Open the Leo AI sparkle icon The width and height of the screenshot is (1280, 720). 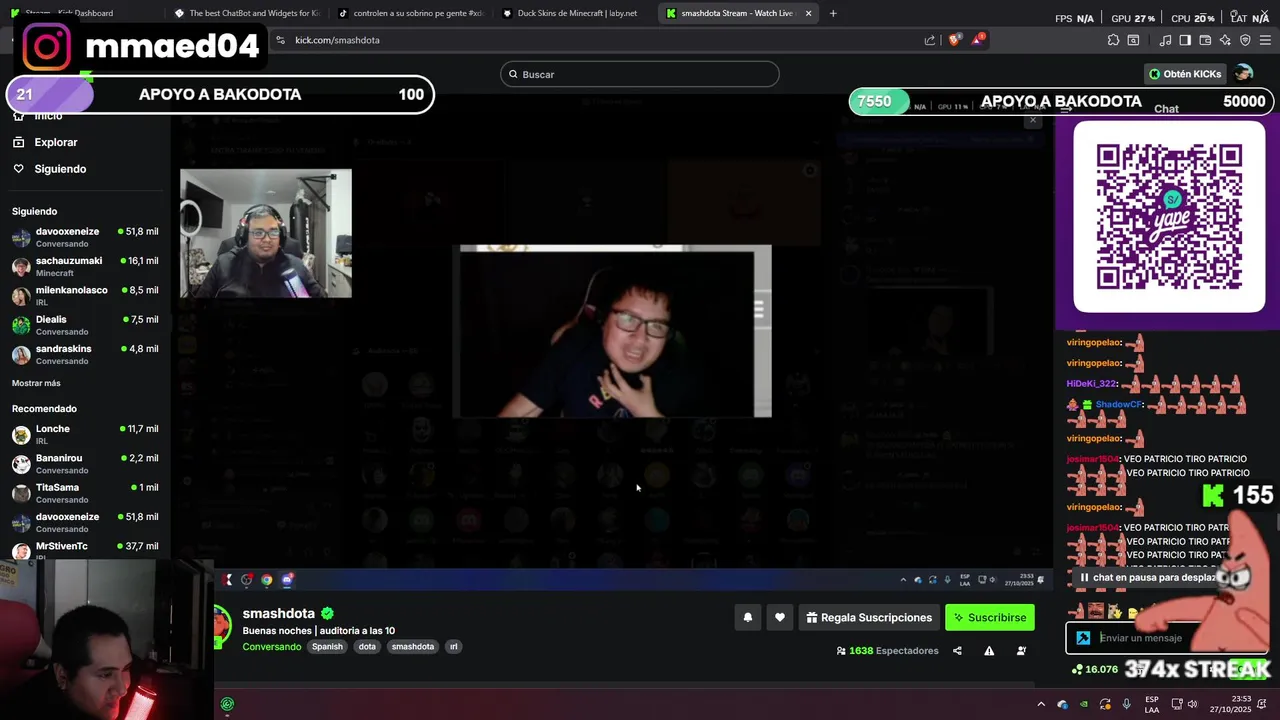pyautogui.click(x=1225, y=40)
